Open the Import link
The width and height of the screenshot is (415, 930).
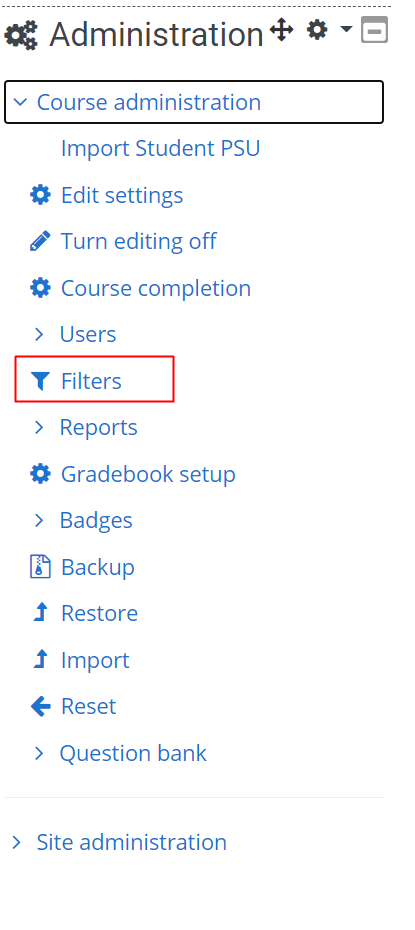pos(95,660)
